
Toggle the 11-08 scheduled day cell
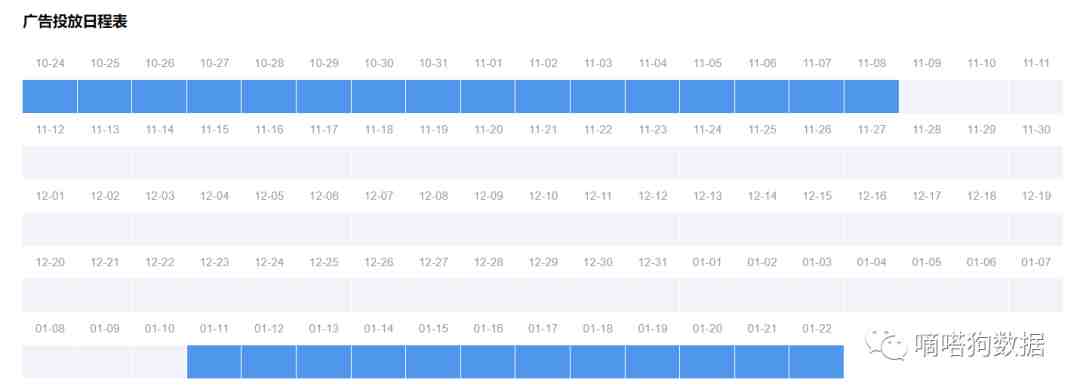(x=871, y=96)
